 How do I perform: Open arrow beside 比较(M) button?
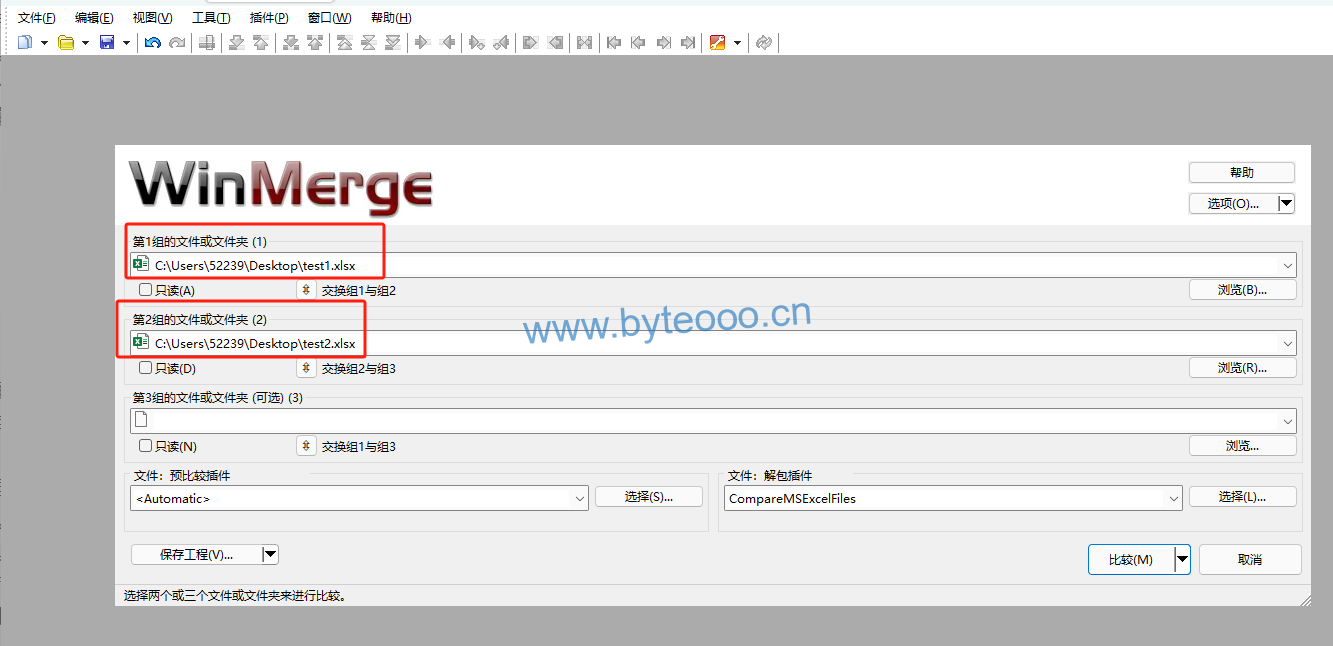[x=1183, y=560]
